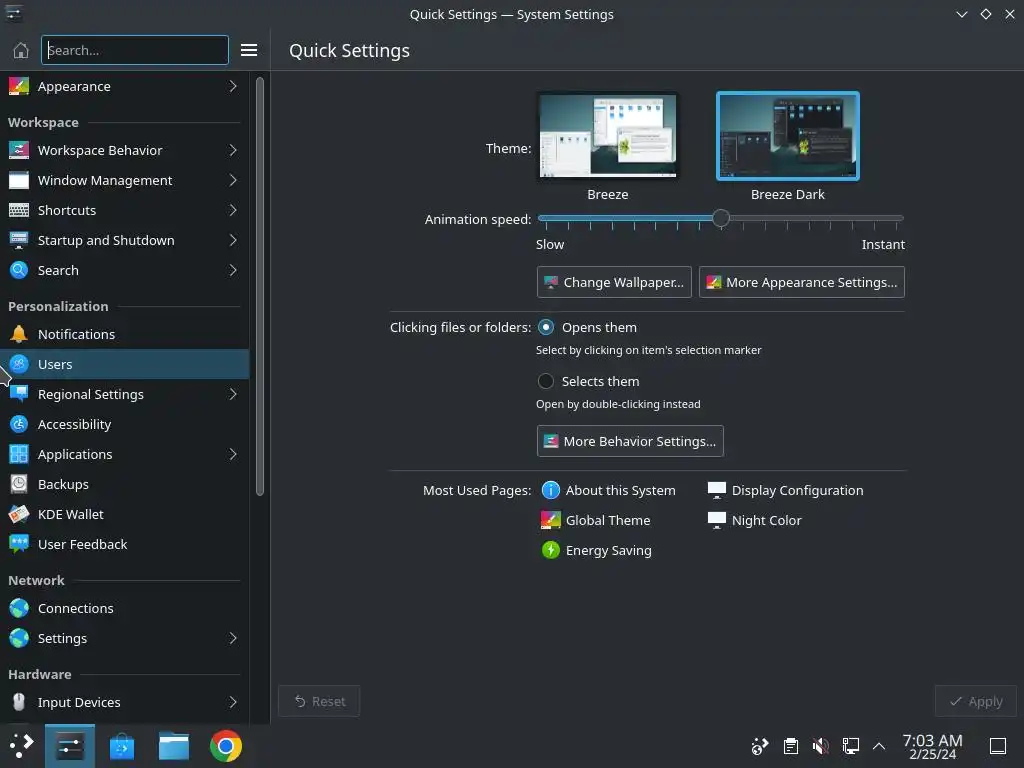Viewport: 1024px width, 768px height.
Task: Click the Search magnifier icon in sidebar
Action: pyautogui.click(x=19, y=270)
